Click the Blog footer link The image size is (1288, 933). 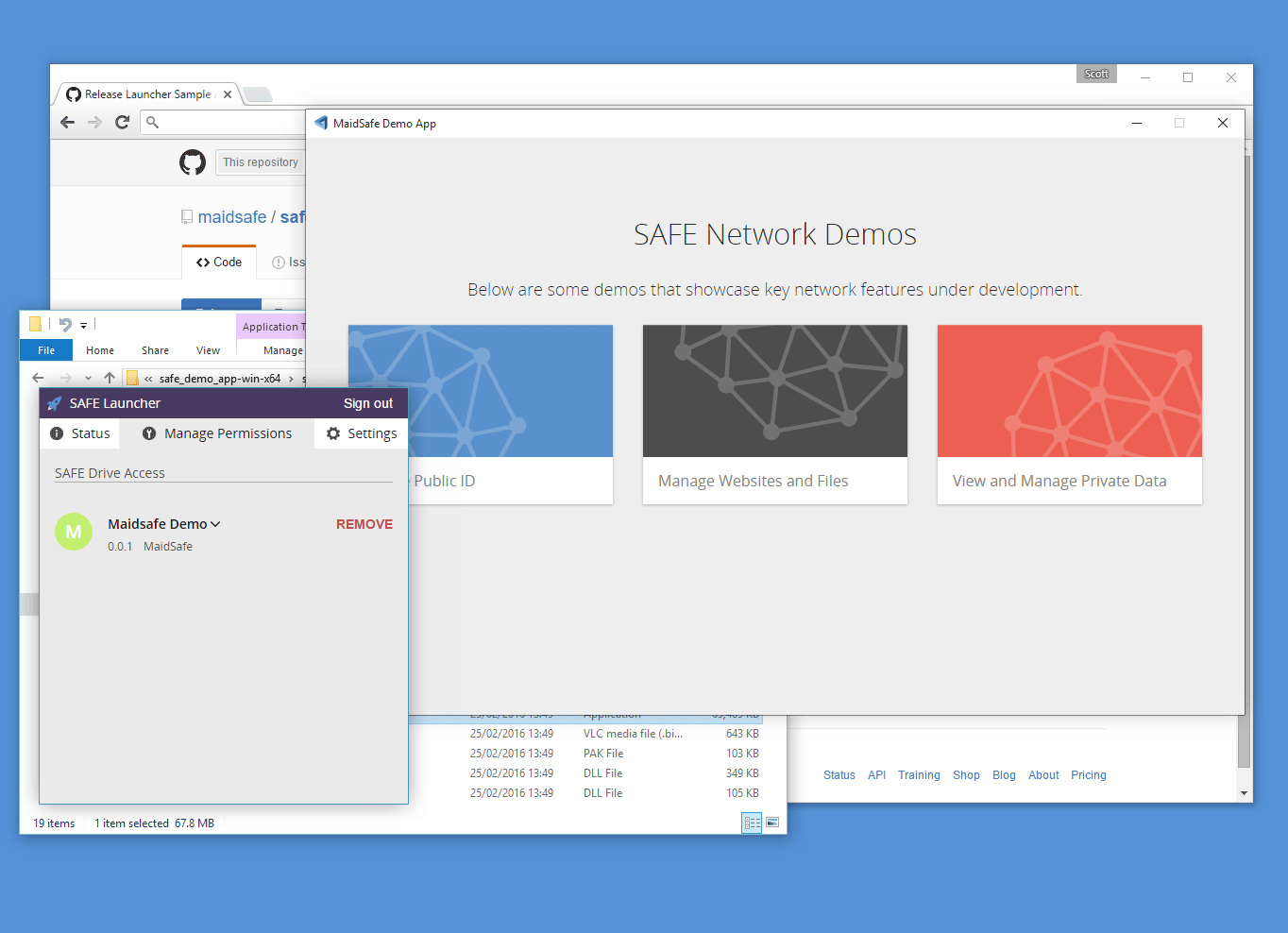tap(1004, 775)
